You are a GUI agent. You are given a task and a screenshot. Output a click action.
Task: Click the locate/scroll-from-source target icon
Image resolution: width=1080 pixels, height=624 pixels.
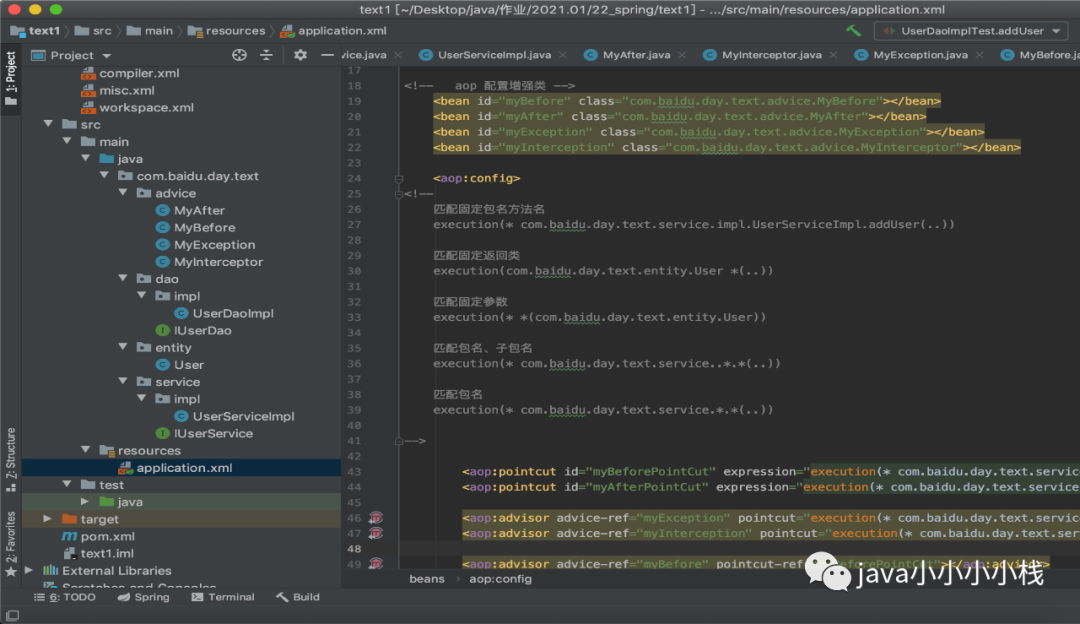click(239, 55)
